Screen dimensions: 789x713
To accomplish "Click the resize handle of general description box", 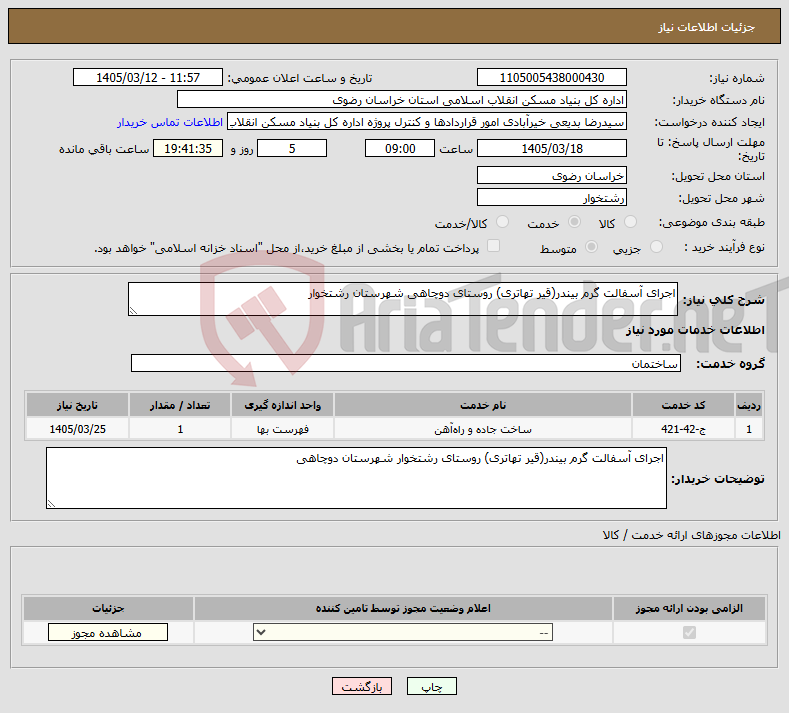I will pyautogui.click(x=133, y=311).
